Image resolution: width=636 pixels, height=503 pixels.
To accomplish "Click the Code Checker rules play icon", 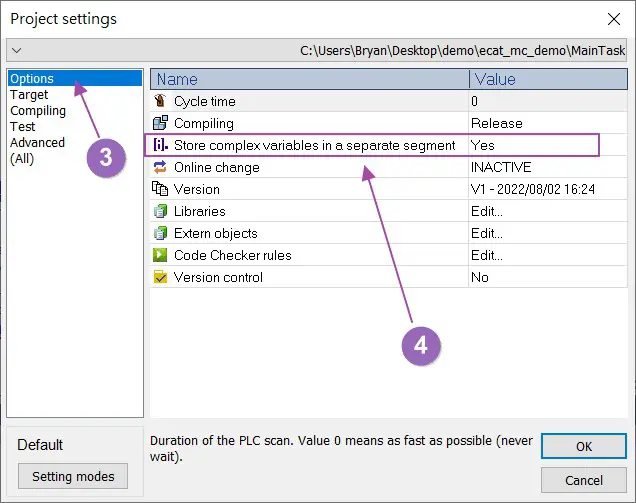I will [160, 255].
